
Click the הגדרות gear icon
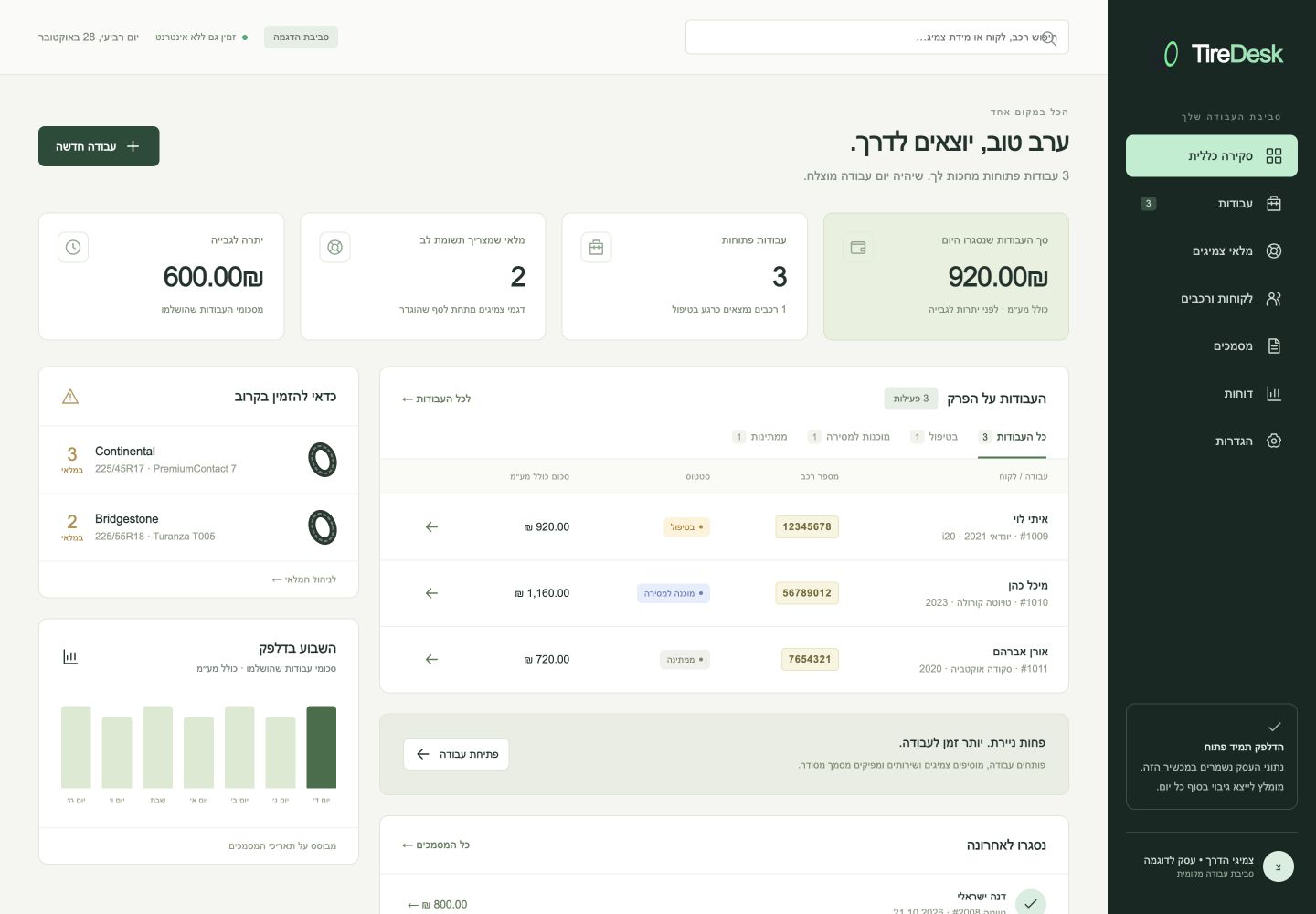click(x=1274, y=441)
